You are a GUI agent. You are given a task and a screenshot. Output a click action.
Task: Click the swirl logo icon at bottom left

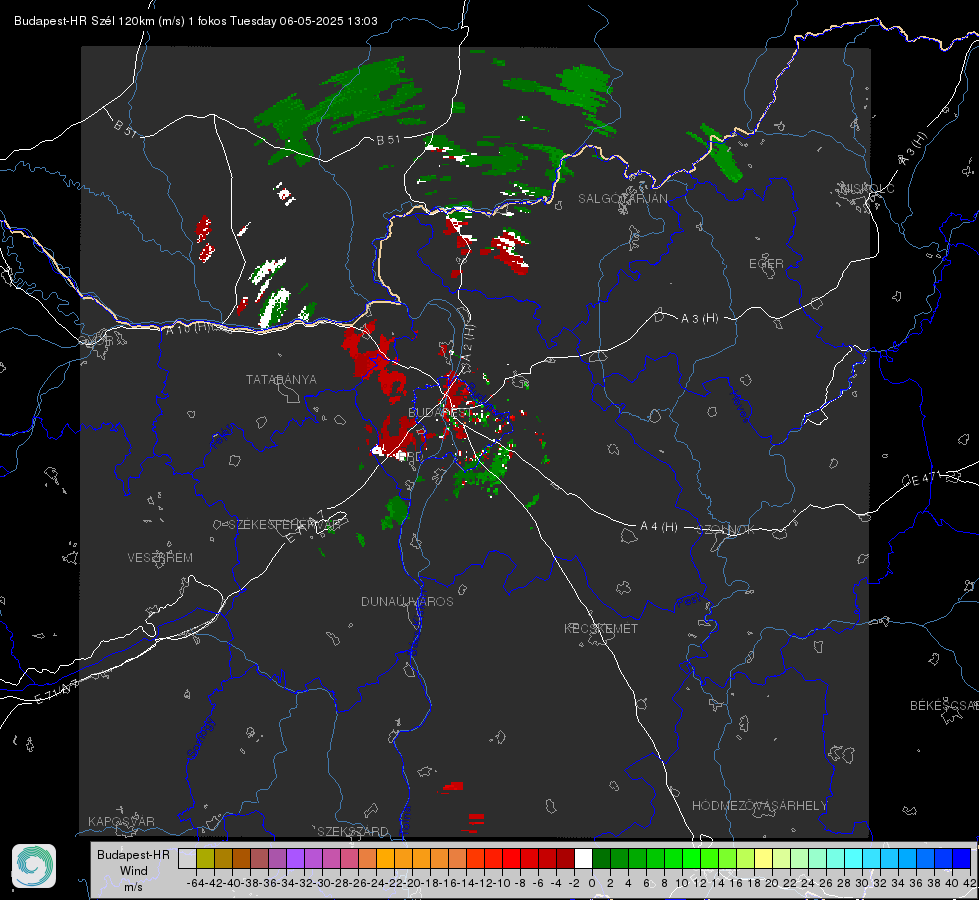tap(34, 866)
